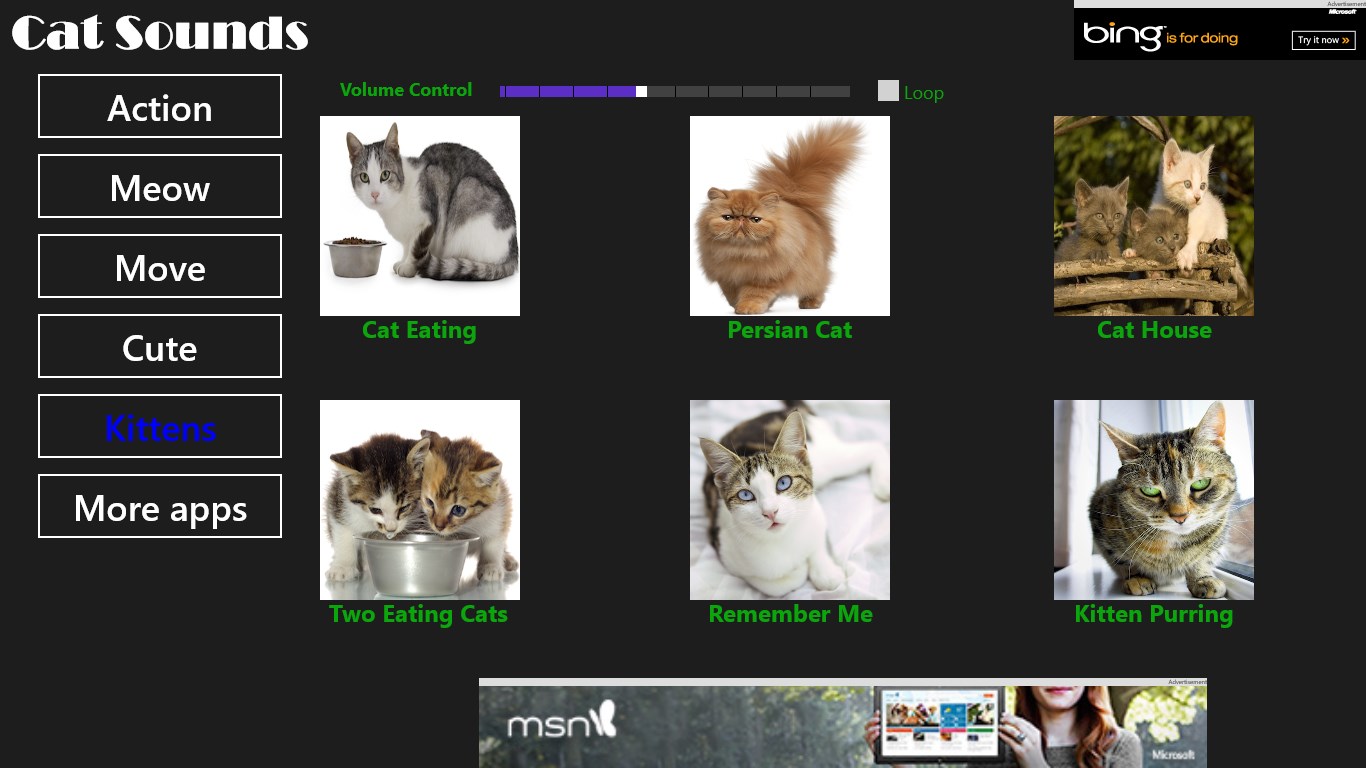Play the Remember Me cat image

(x=790, y=500)
